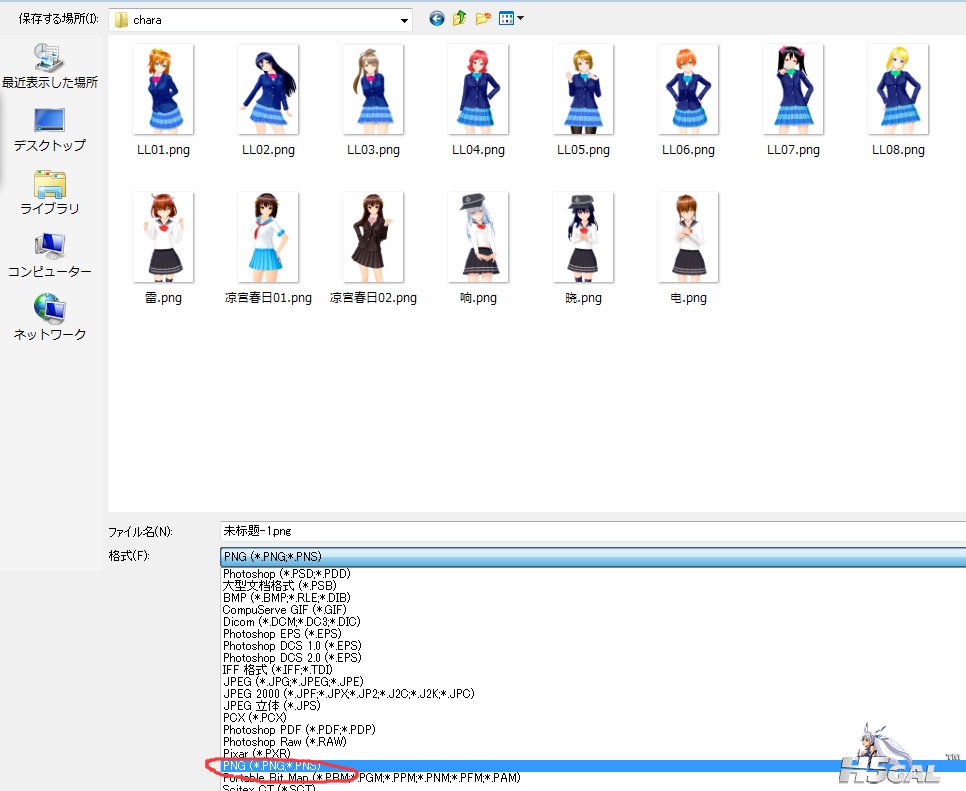Choose JPEG (*.JPG;*.JPEG;*.JPE) format

tap(293, 682)
